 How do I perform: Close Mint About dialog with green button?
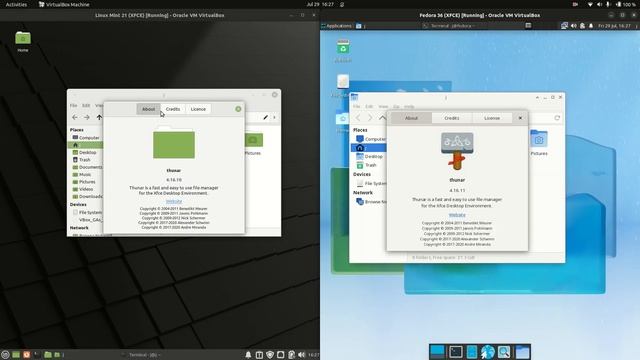click(238, 109)
